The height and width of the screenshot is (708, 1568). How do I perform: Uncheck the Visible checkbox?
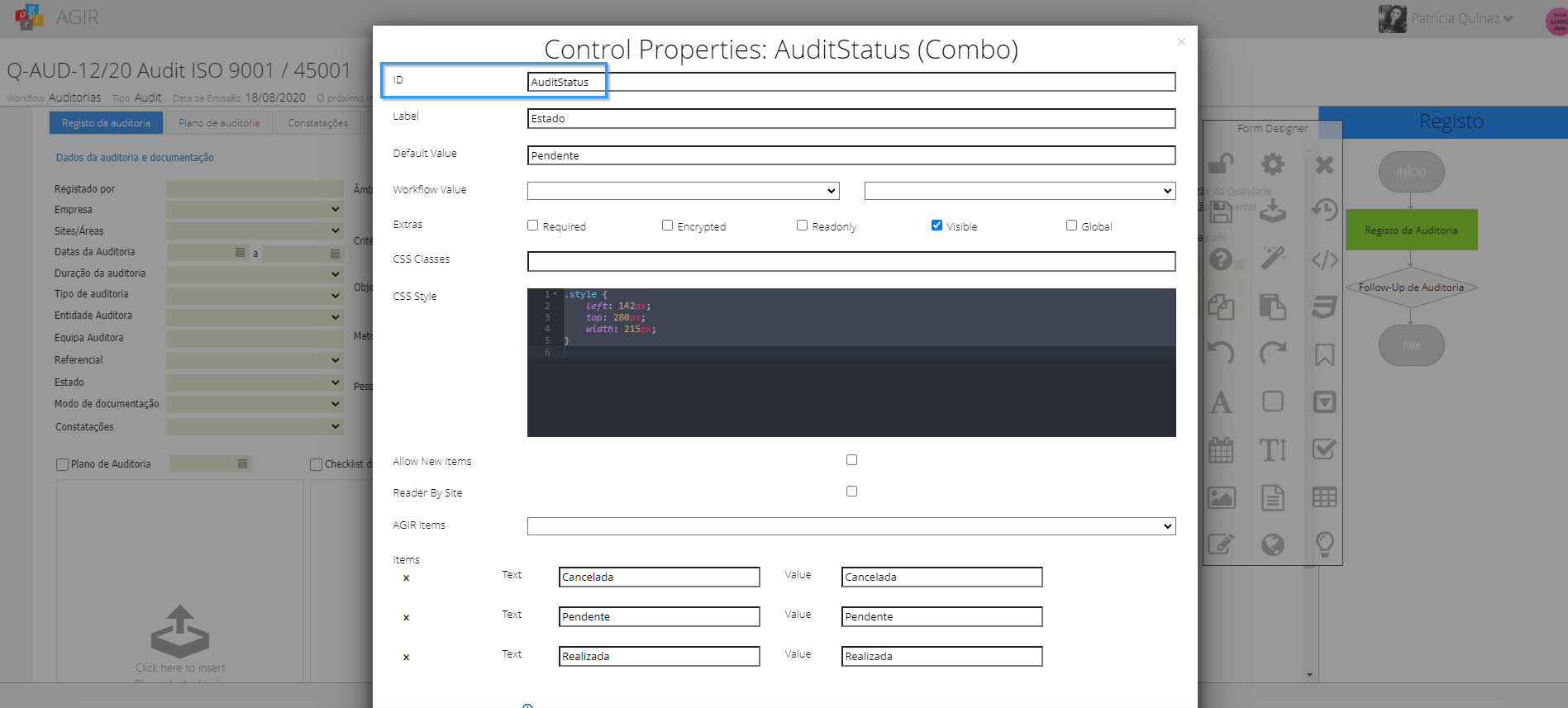[x=937, y=226]
